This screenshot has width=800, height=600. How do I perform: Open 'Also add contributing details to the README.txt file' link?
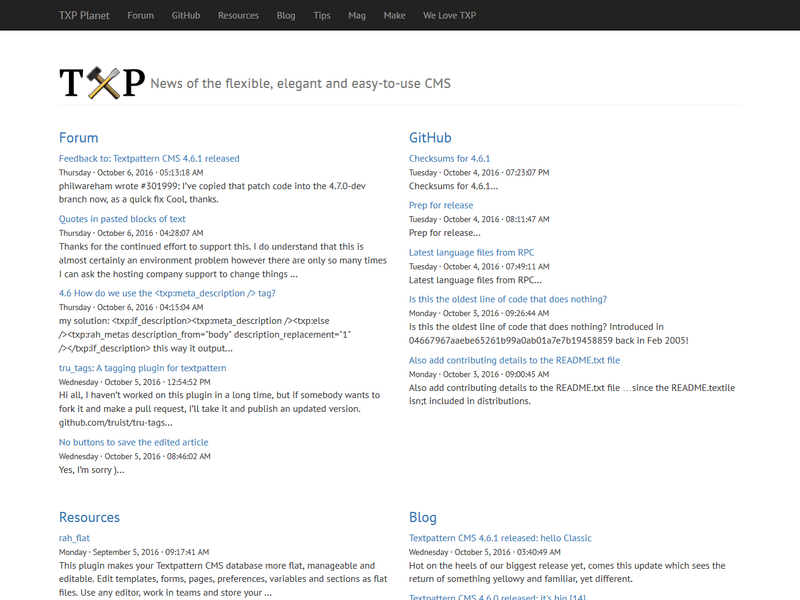tap(514, 360)
